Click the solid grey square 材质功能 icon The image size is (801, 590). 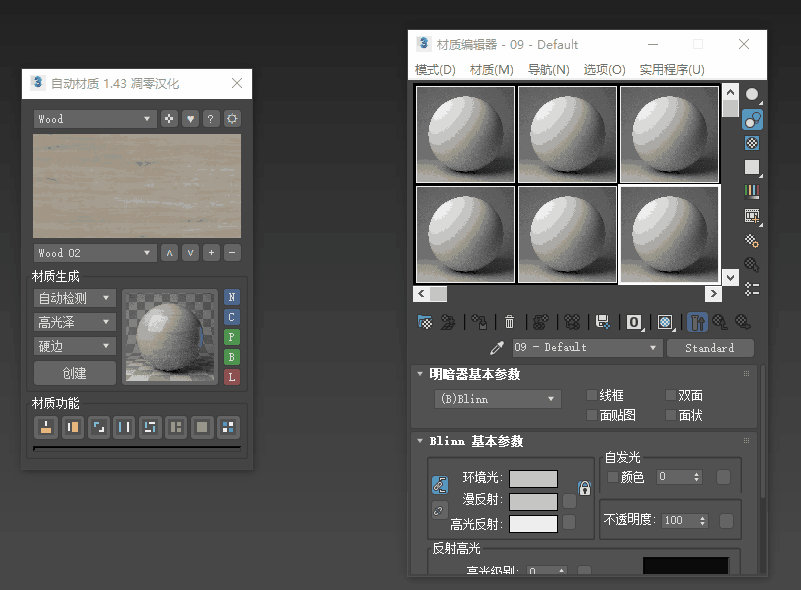pos(202,427)
